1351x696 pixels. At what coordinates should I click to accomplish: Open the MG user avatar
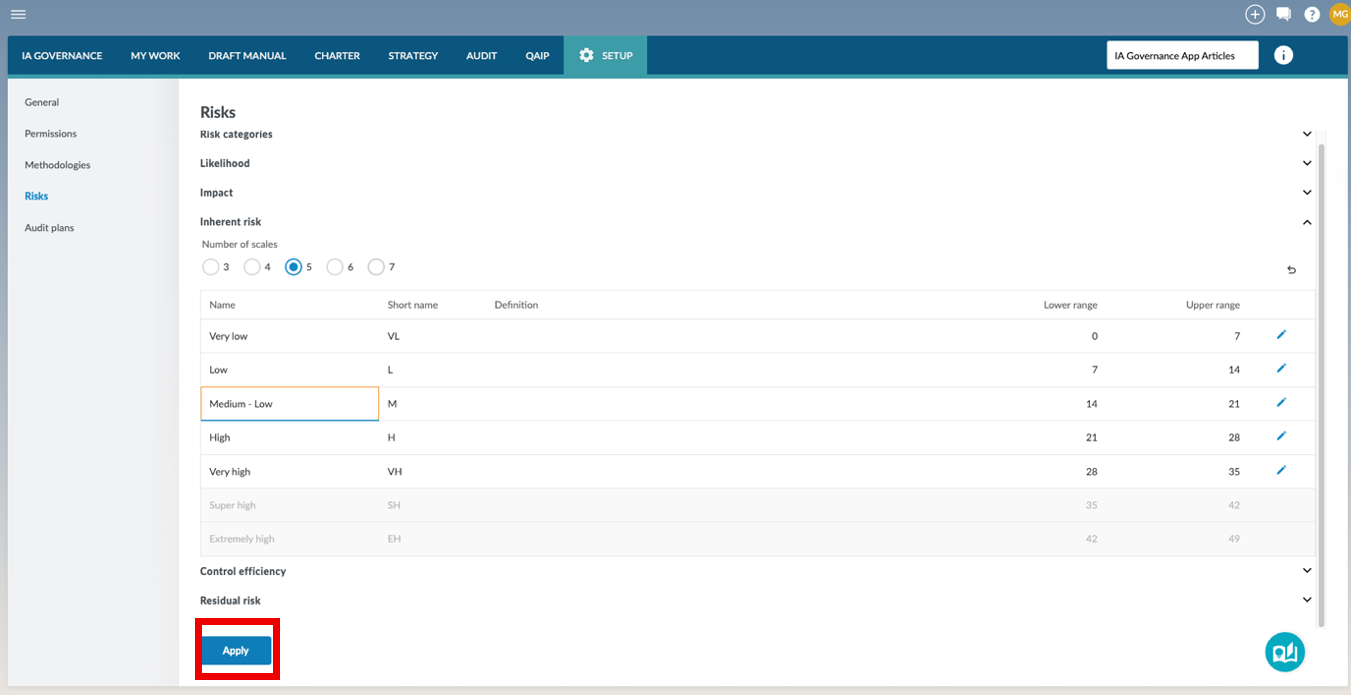click(x=1340, y=14)
